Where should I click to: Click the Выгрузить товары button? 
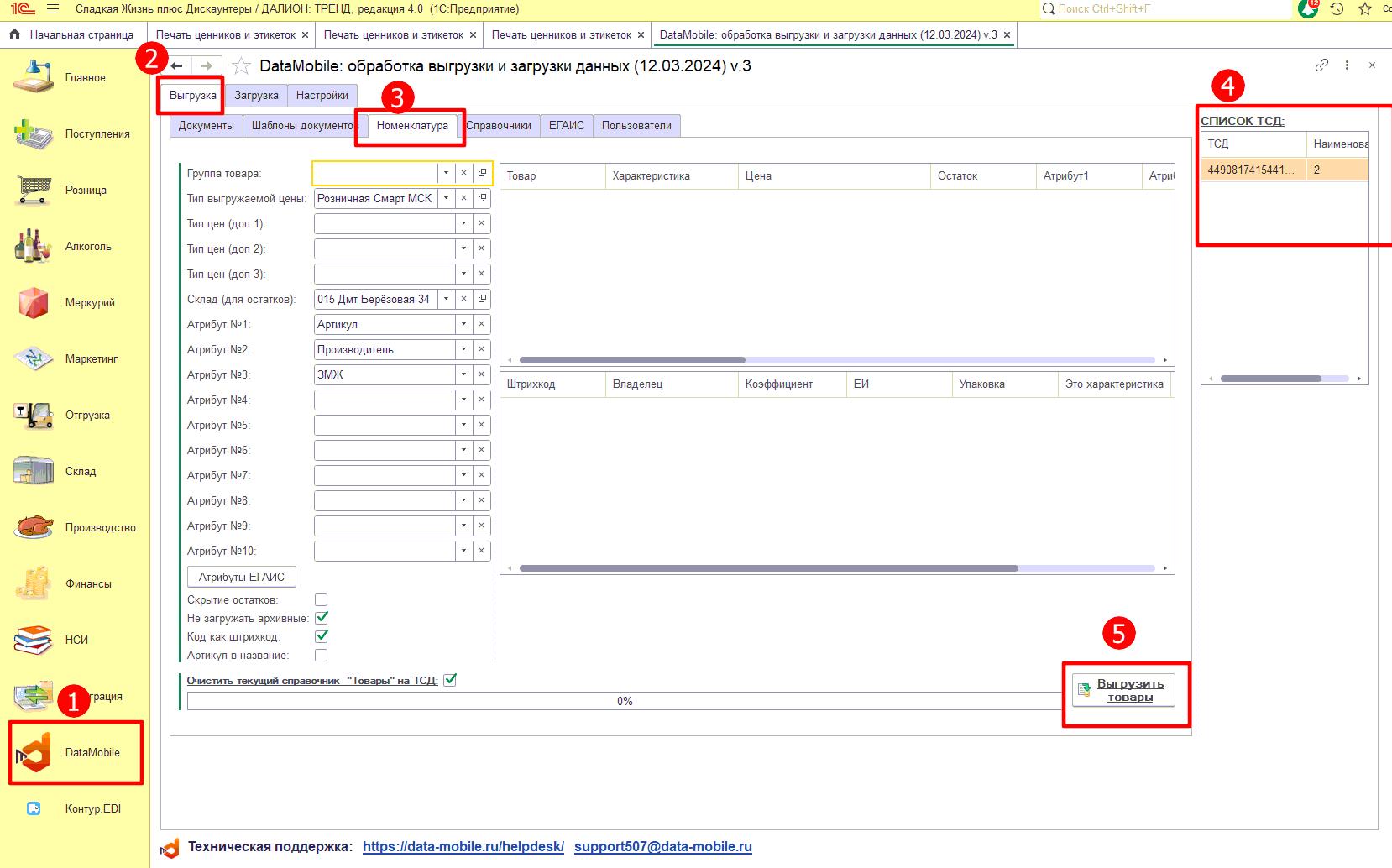pos(1123,690)
